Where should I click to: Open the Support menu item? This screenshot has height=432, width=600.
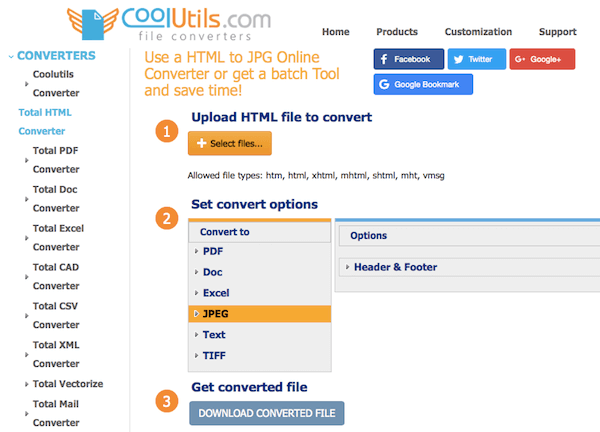pyautogui.click(x=558, y=32)
